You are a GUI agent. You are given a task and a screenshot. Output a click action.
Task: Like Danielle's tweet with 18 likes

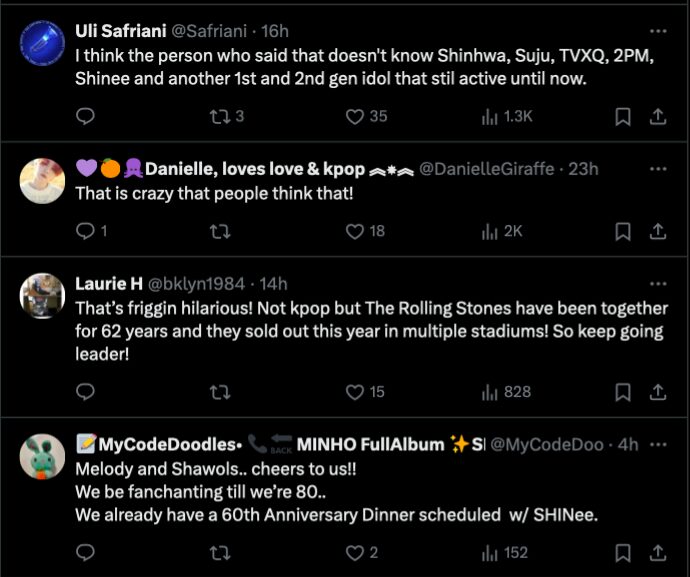point(353,231)
